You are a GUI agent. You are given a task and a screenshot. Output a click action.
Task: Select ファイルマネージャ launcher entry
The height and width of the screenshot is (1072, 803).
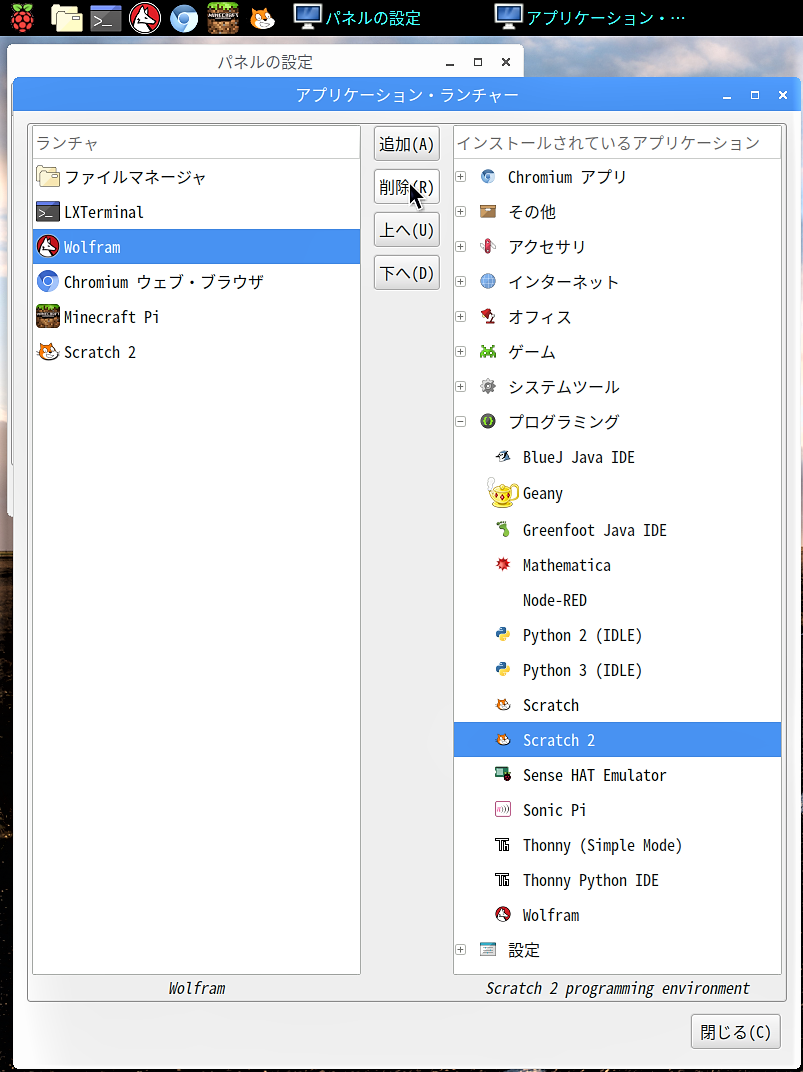click(196, 177)
